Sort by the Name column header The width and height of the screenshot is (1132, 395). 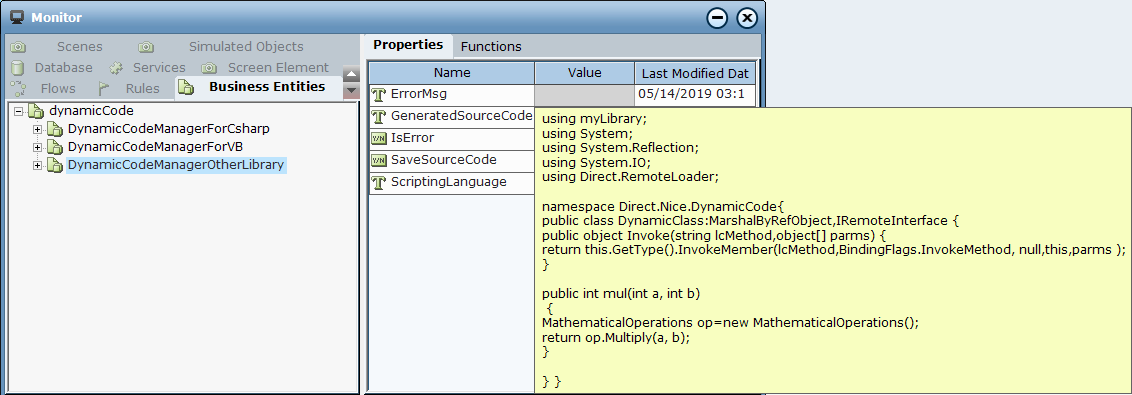point(452,73)
